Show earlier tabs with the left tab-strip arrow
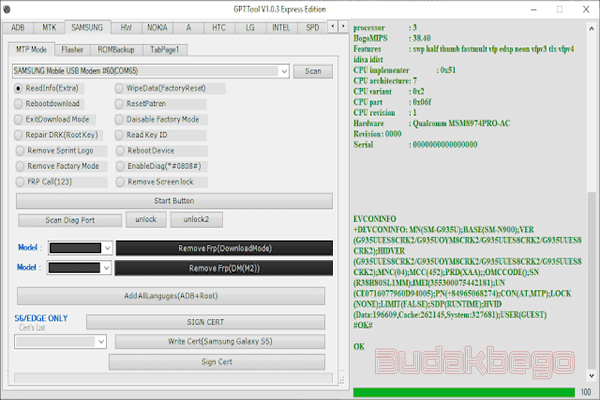The image size is (600, 400). 333,26
